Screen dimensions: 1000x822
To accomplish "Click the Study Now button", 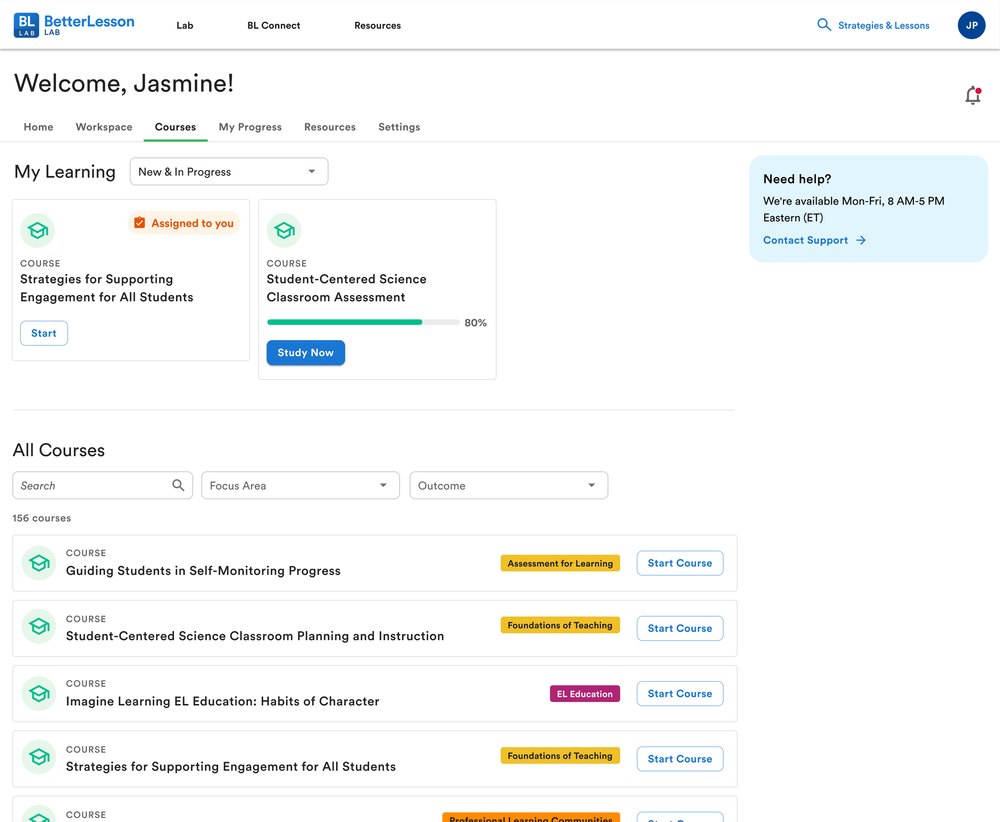I will point(305,353).
